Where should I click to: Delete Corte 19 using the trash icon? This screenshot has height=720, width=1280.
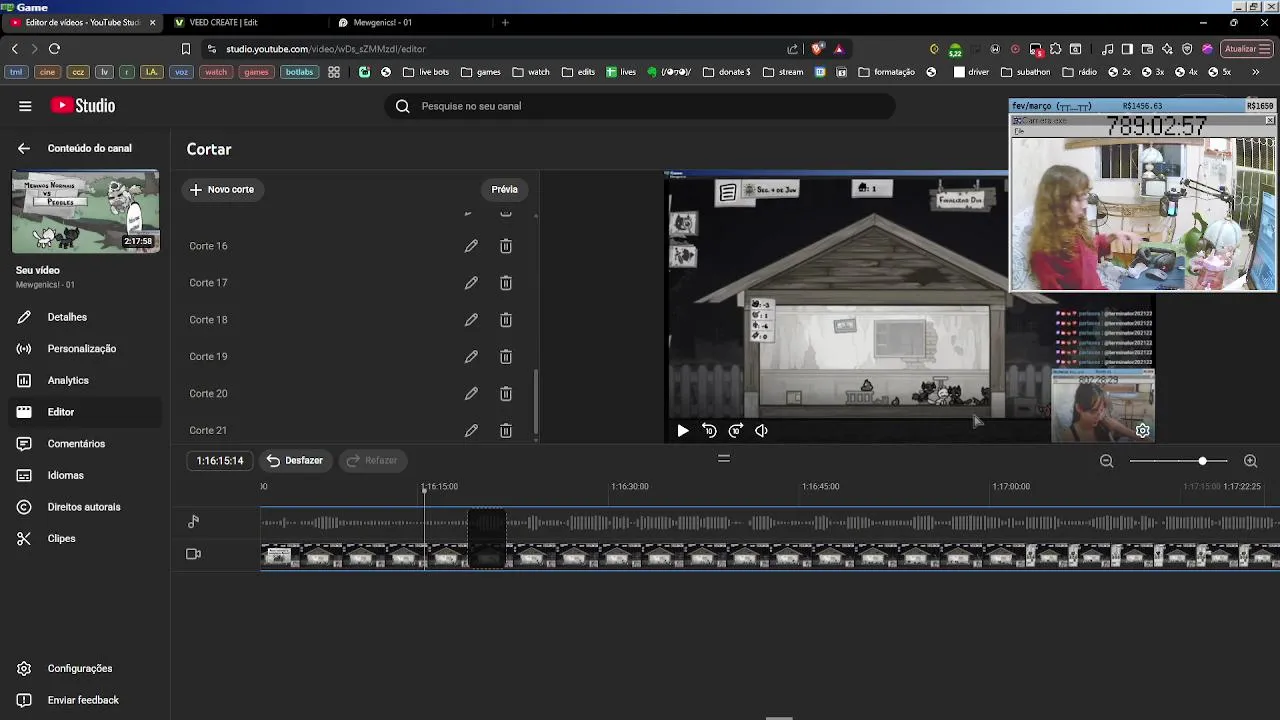point(506,357)
